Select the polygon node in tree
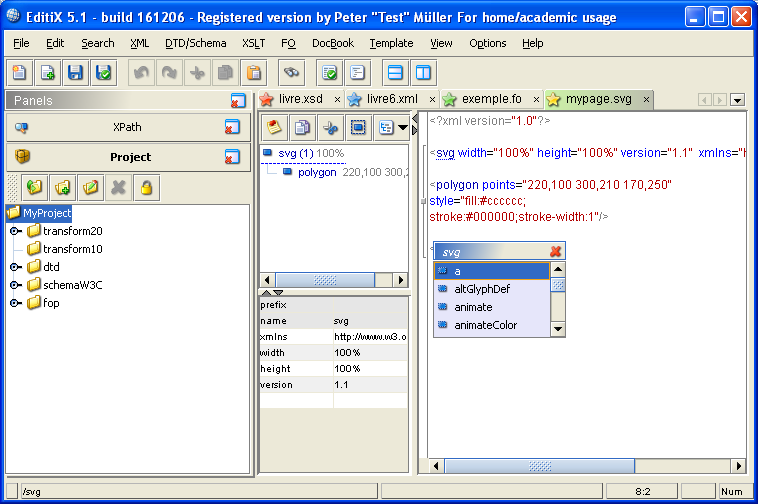Screen dimensions: 758x504 pyautogui.click(x=317, y=172)
